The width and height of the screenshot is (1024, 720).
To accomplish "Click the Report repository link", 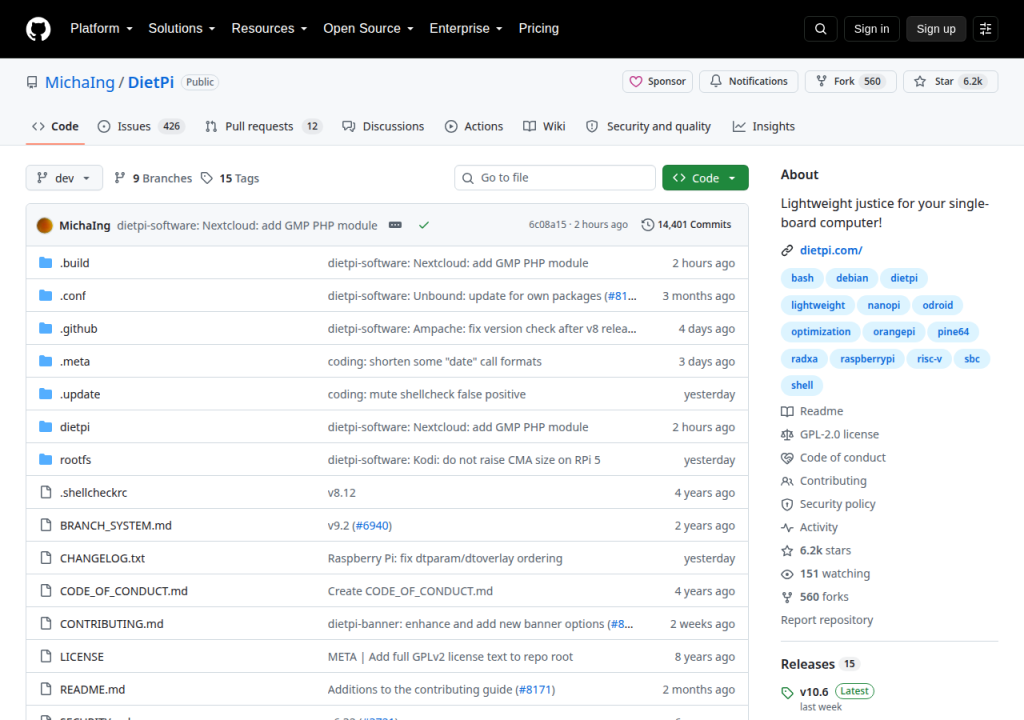I will click(x=827, y=620).
